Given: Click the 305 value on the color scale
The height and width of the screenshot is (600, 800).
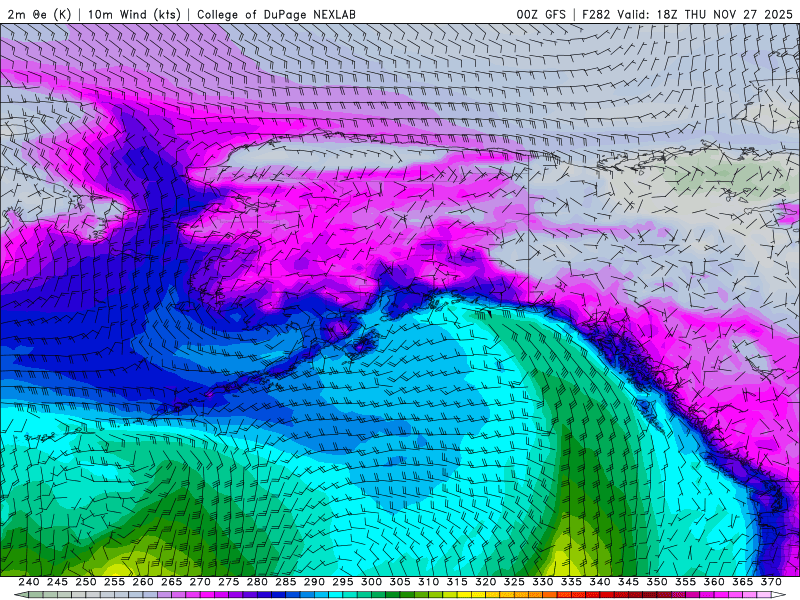Looking at the screenshot, I should click(400, 582).
